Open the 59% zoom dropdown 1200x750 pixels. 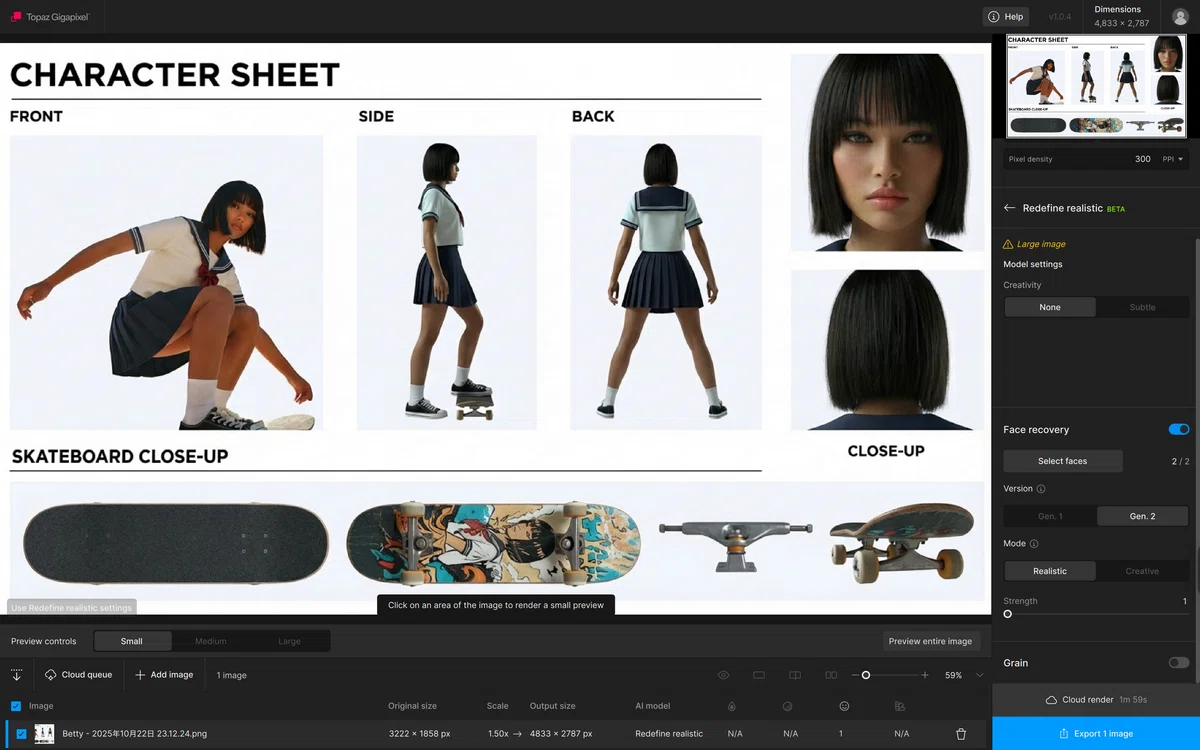click(963, 675)
